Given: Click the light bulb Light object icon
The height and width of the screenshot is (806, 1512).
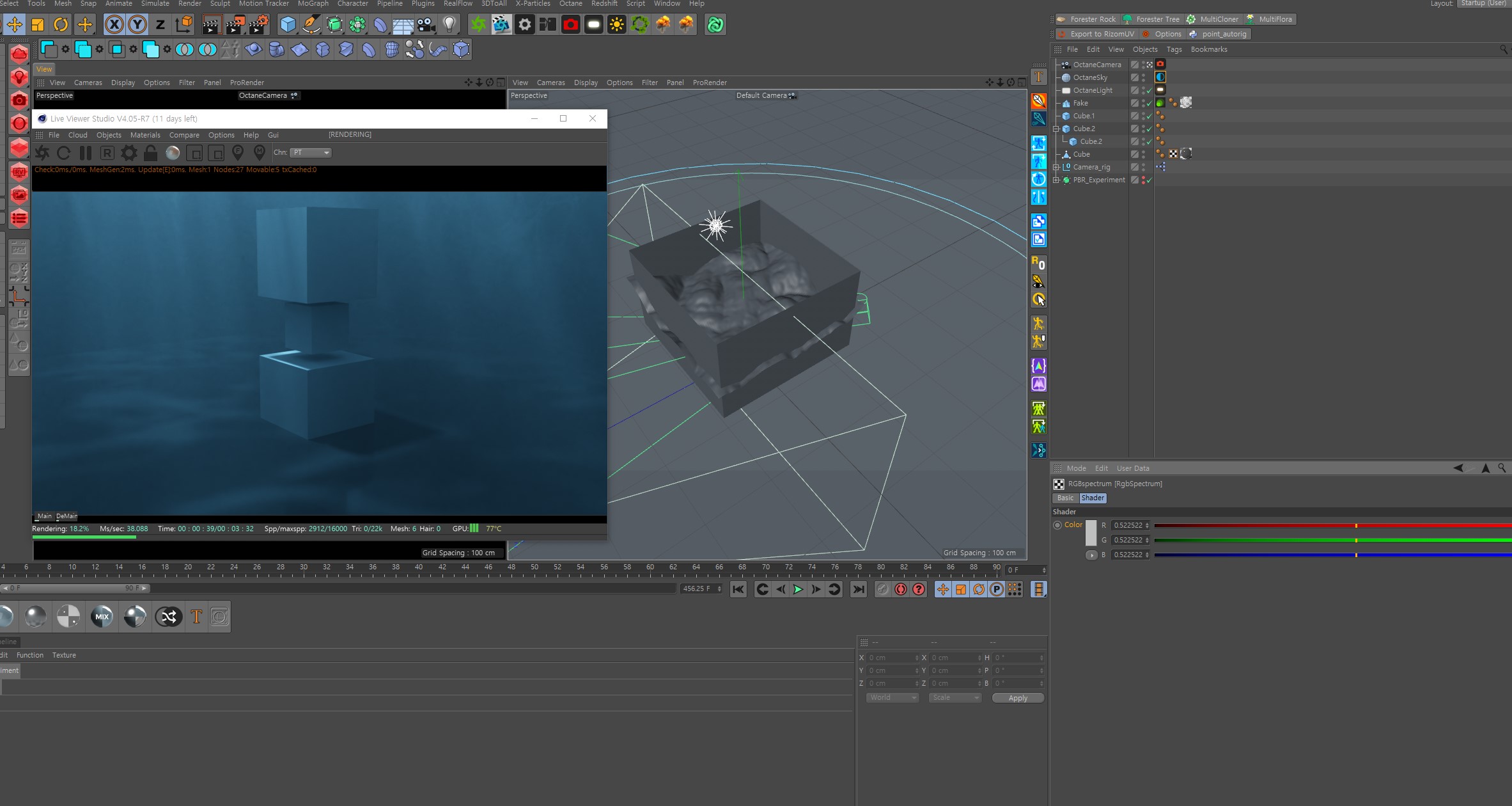Looking at the screenshot, I should tap(449, 25).
